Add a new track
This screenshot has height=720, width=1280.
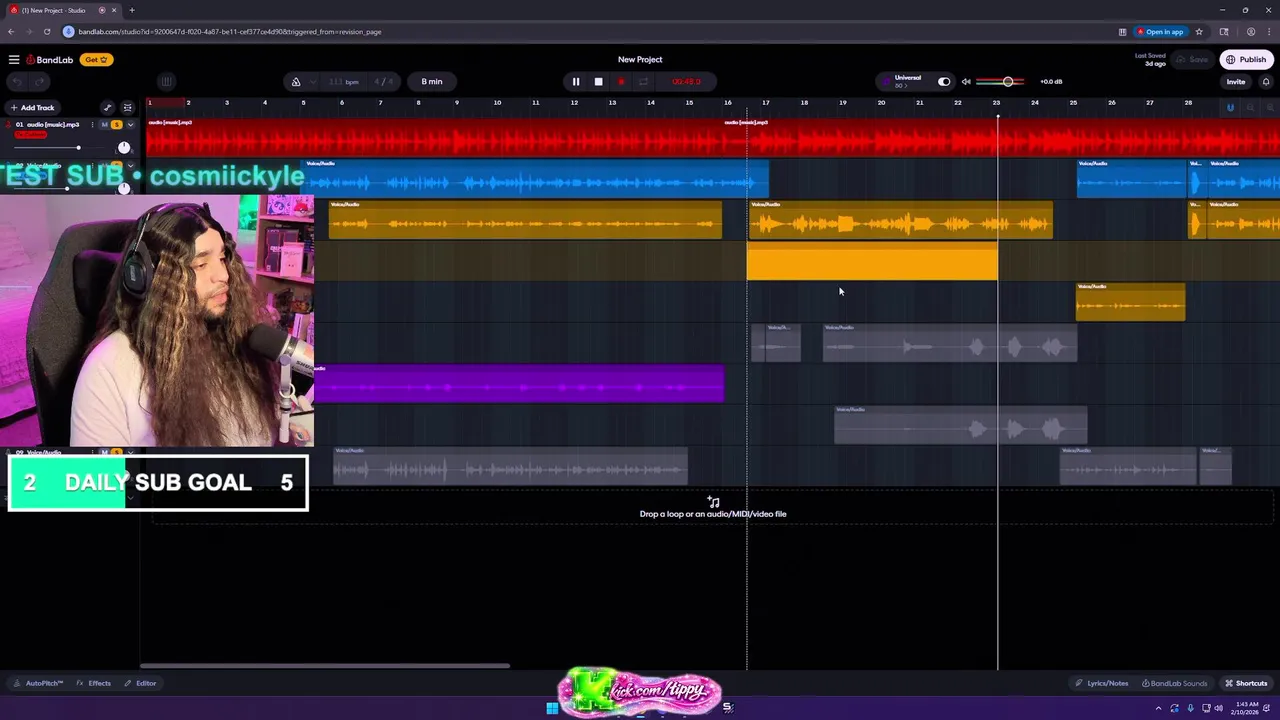click(x=33, y=108)
